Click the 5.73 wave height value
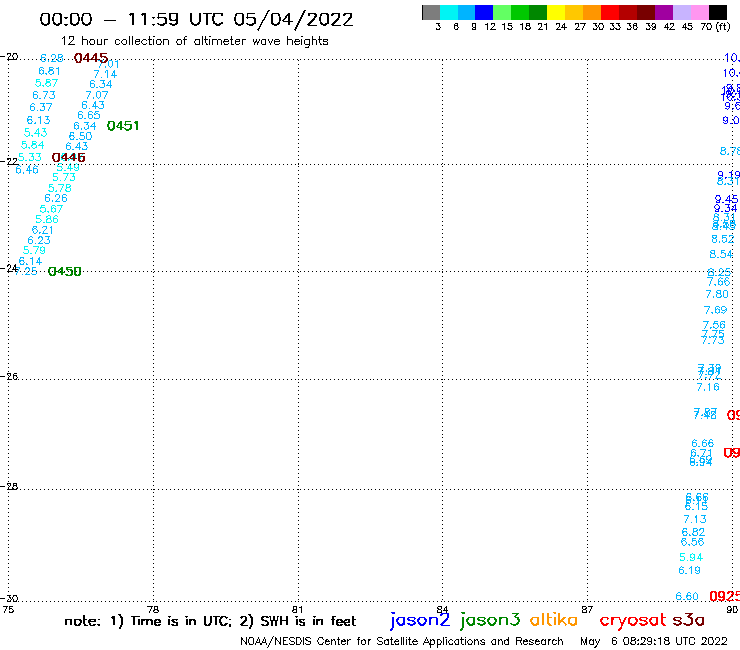Viewport: 740px width, 650px height. (x=64, y=177)
